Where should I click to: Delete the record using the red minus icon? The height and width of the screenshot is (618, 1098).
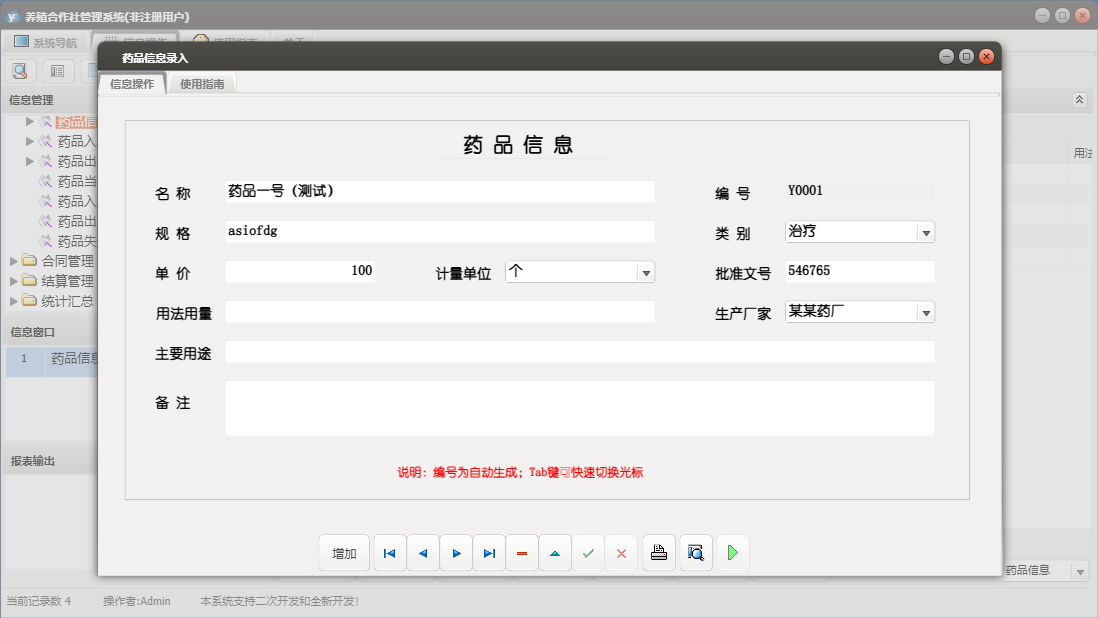click(x=522, y=552)
